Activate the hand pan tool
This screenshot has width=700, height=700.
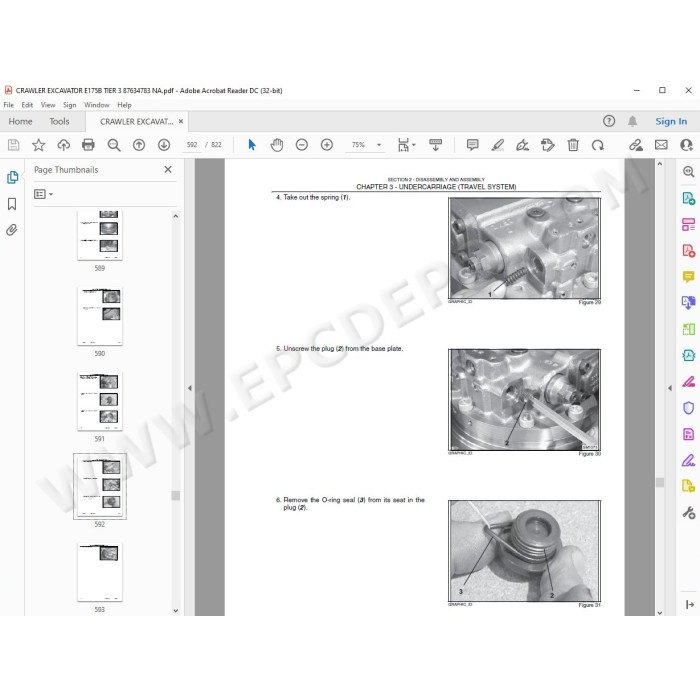click(277, 145)
